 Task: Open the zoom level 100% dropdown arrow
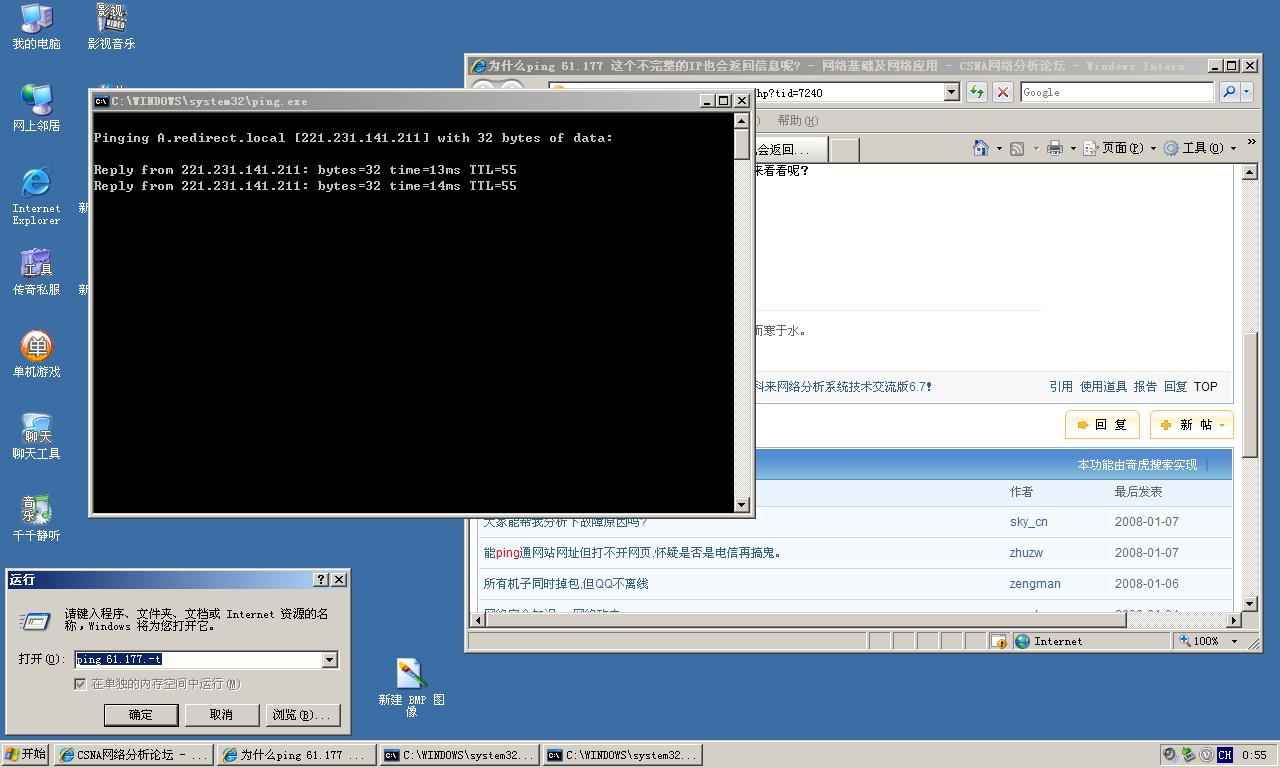click(1234, 641)
